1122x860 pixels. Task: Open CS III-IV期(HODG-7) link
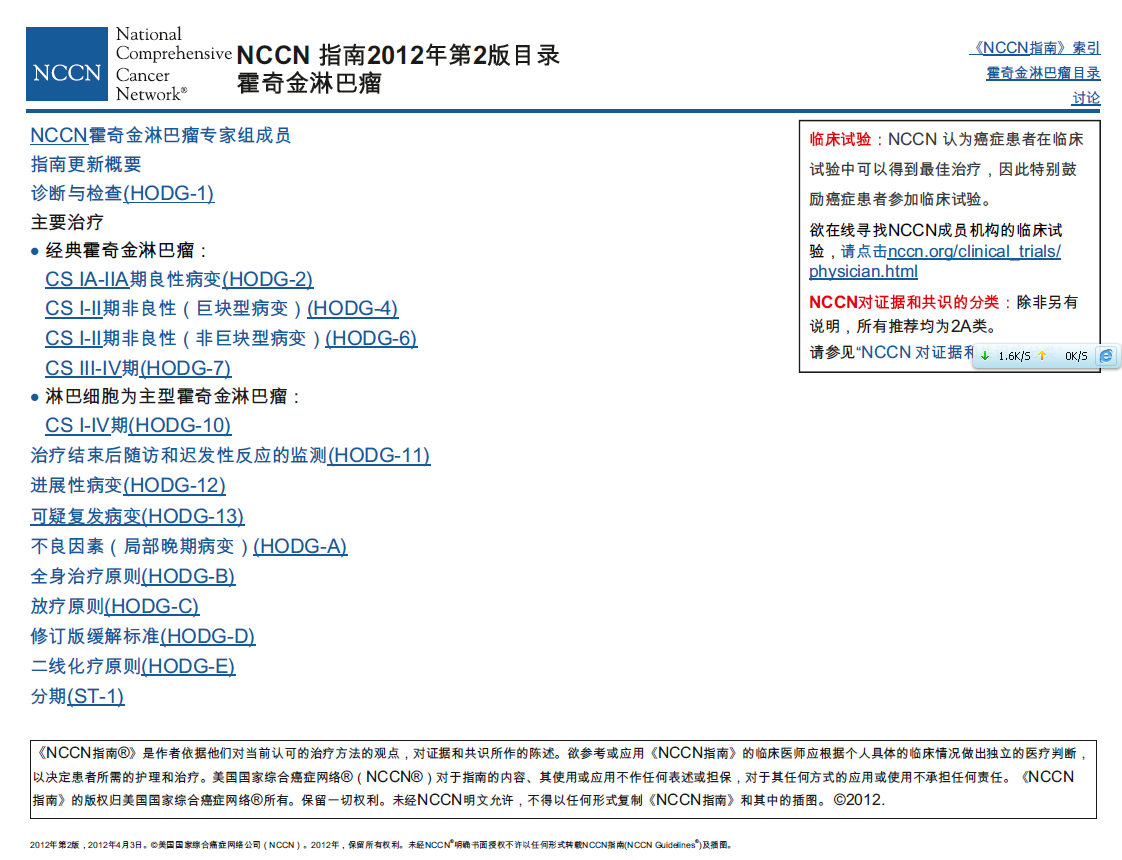click(138, 368)
